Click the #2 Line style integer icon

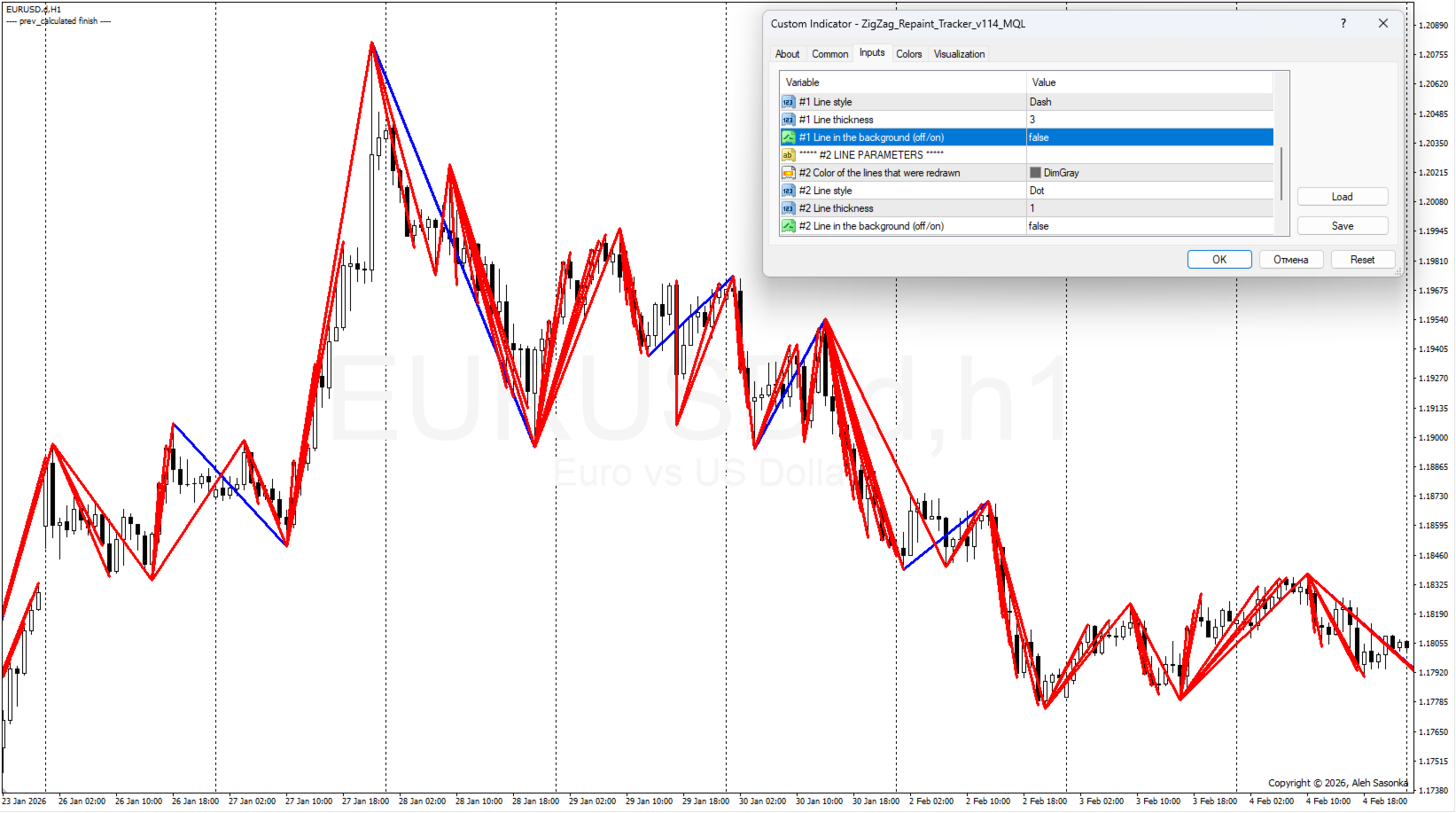click(788, 191)
